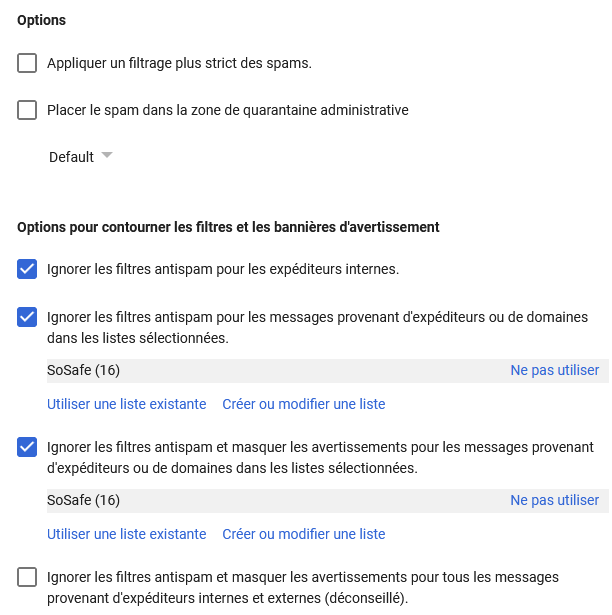Uncheck the hide-warnings checkbox for selected lists

pyautogui.click(x=27, y=447)
